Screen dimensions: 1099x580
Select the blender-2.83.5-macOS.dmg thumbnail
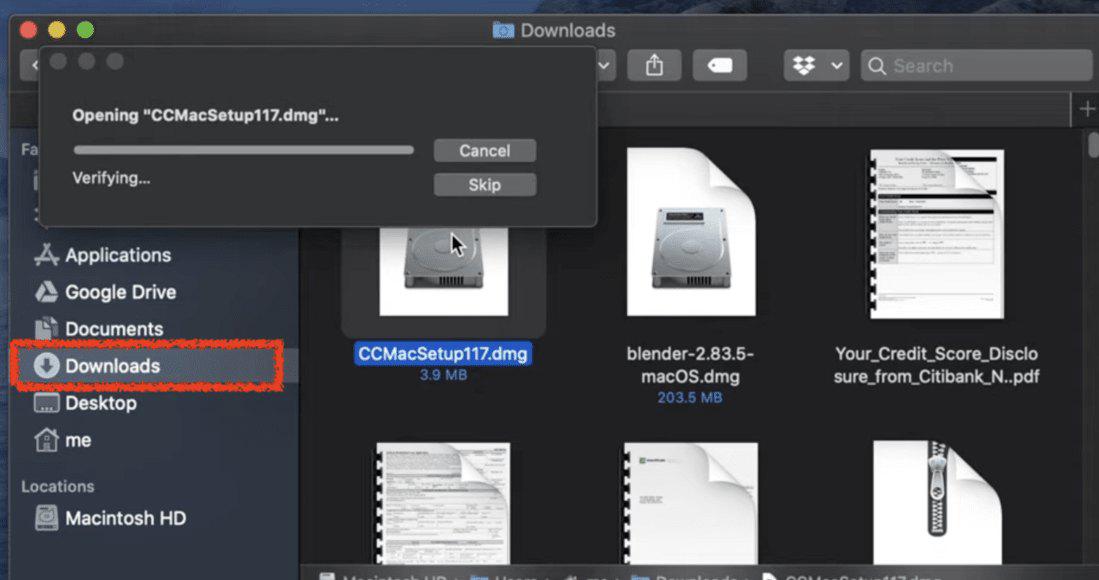point(691,232)
